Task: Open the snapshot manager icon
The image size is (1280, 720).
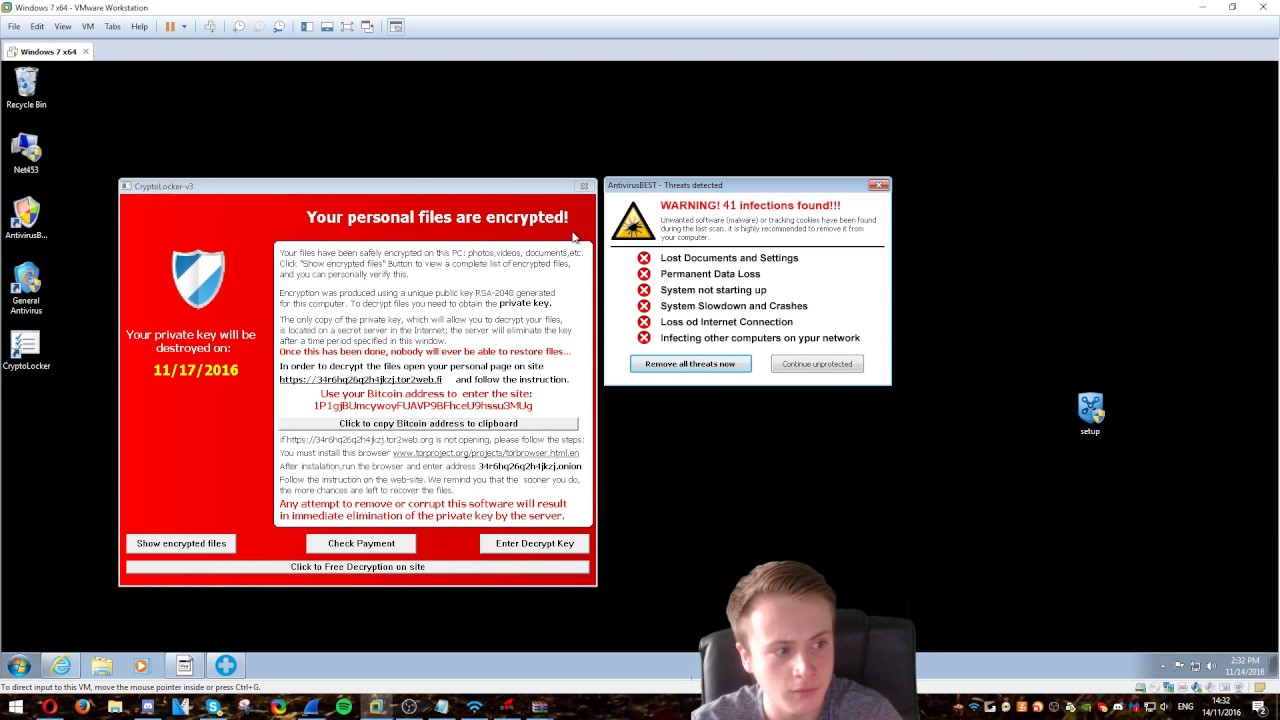Action: pos(279,27)
